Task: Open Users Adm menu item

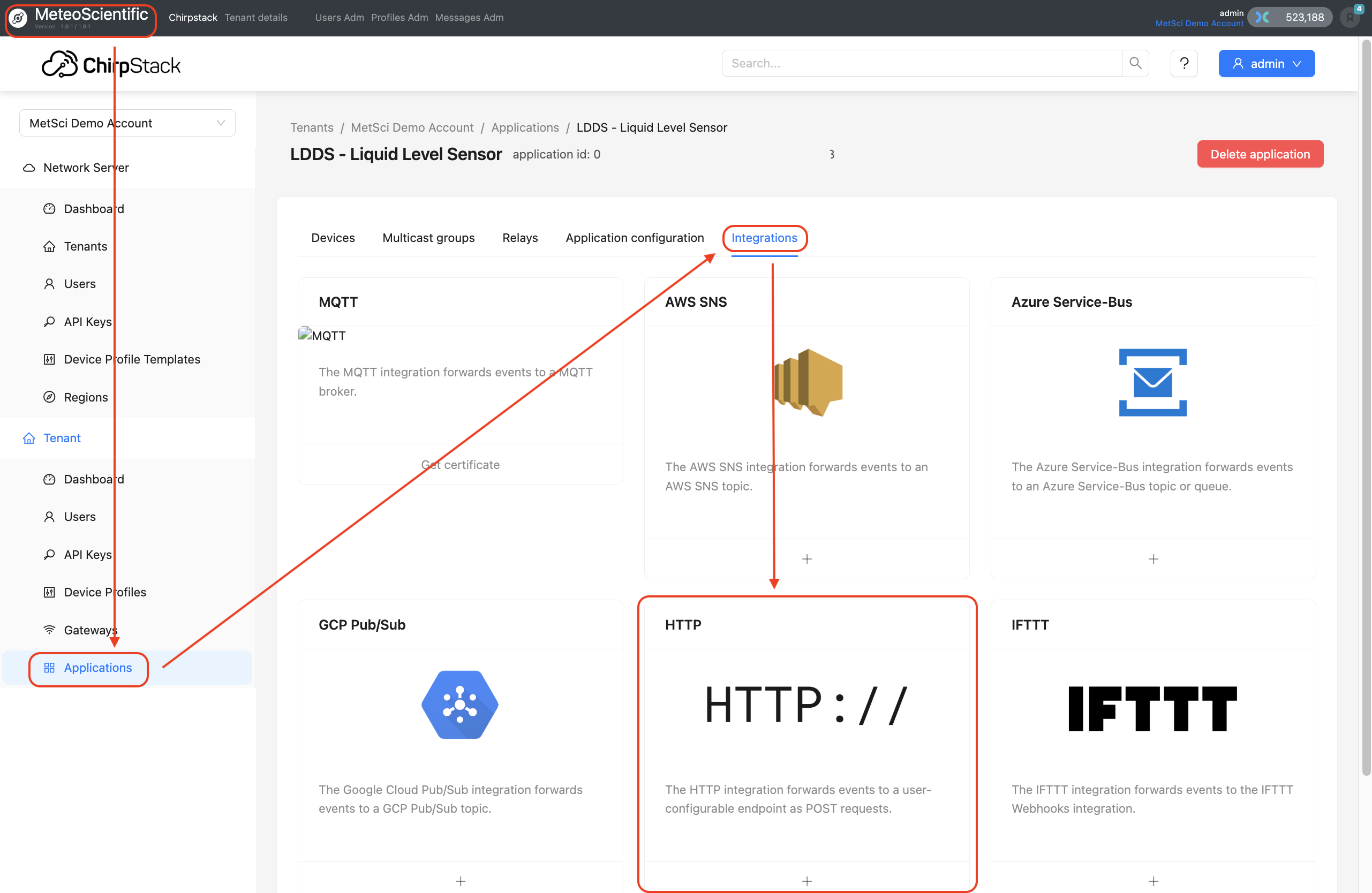Action: (x=340, y=18)
